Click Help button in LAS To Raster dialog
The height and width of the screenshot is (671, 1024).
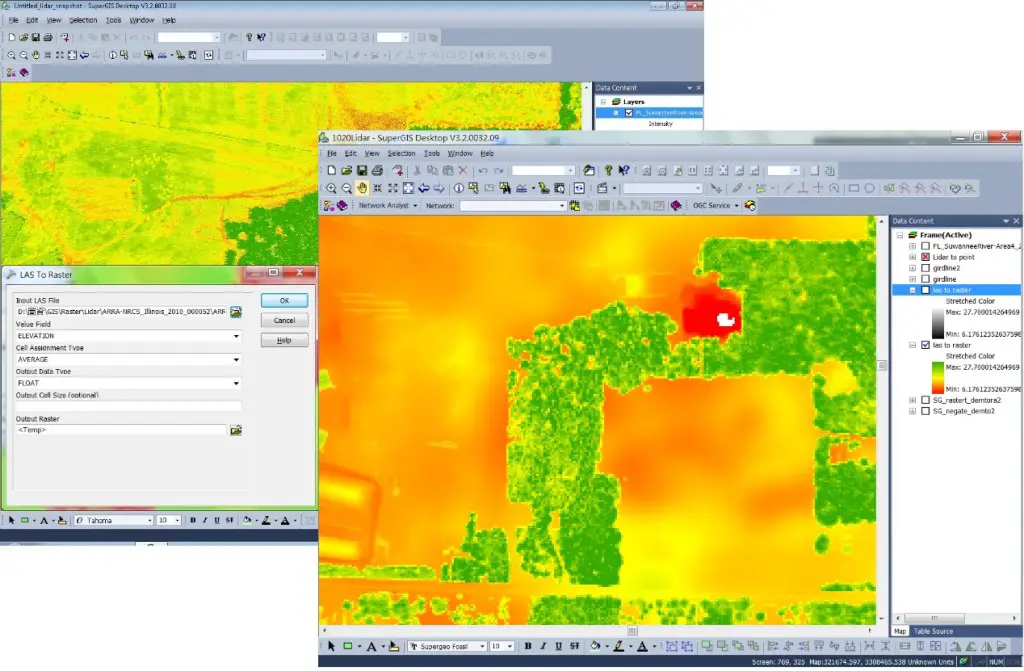coord(284,340)
